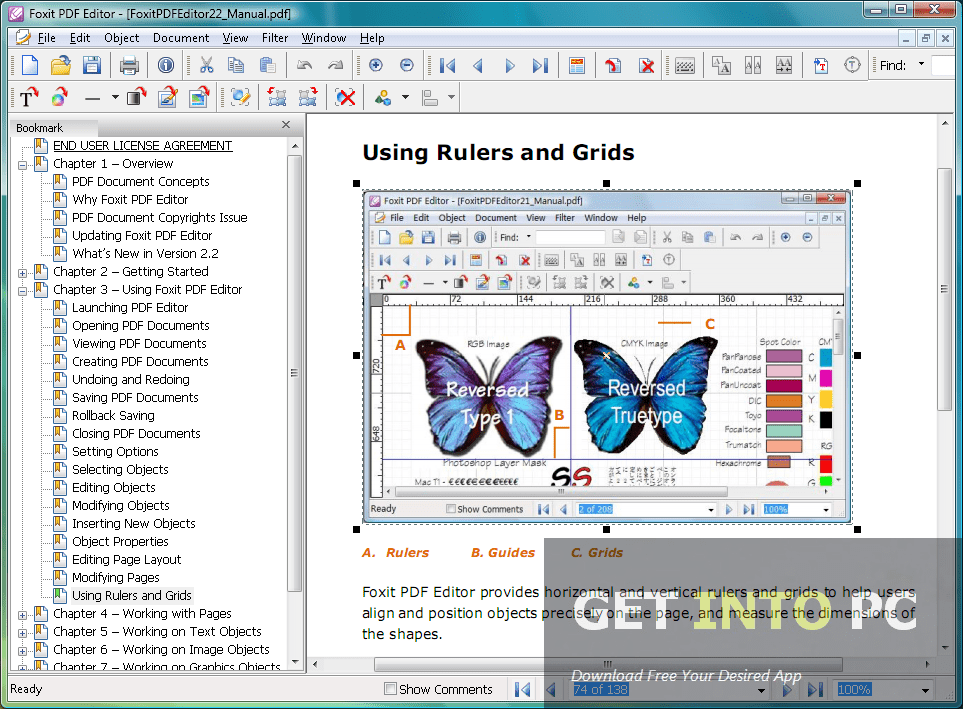Image resolution: width=963 pixels, height=709 pixels.
Task: Click the Find text input box
Action: point(945,65)
